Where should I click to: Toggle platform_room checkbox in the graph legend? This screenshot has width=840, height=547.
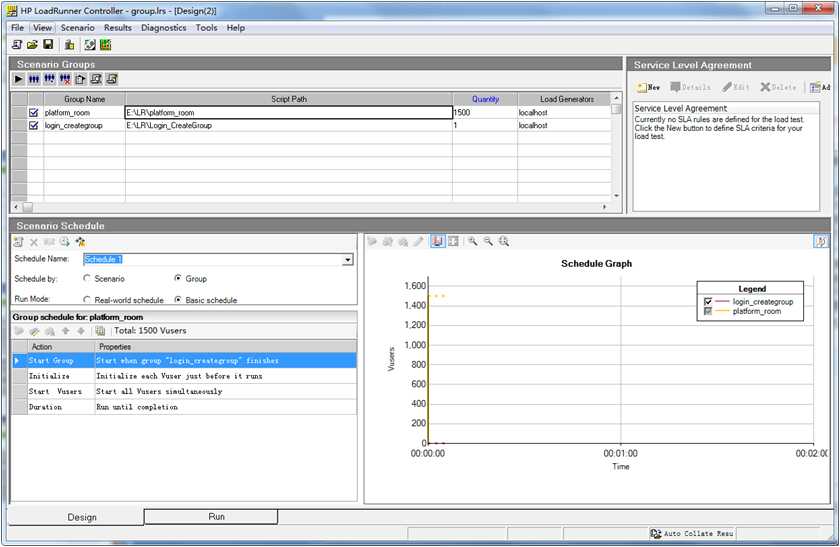708,311
